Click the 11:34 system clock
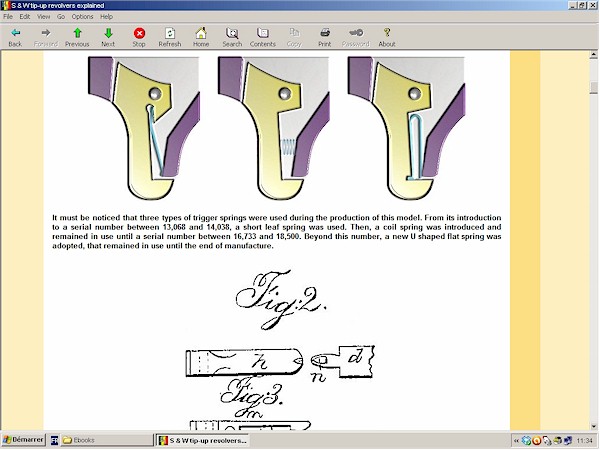 pos(584,441)
